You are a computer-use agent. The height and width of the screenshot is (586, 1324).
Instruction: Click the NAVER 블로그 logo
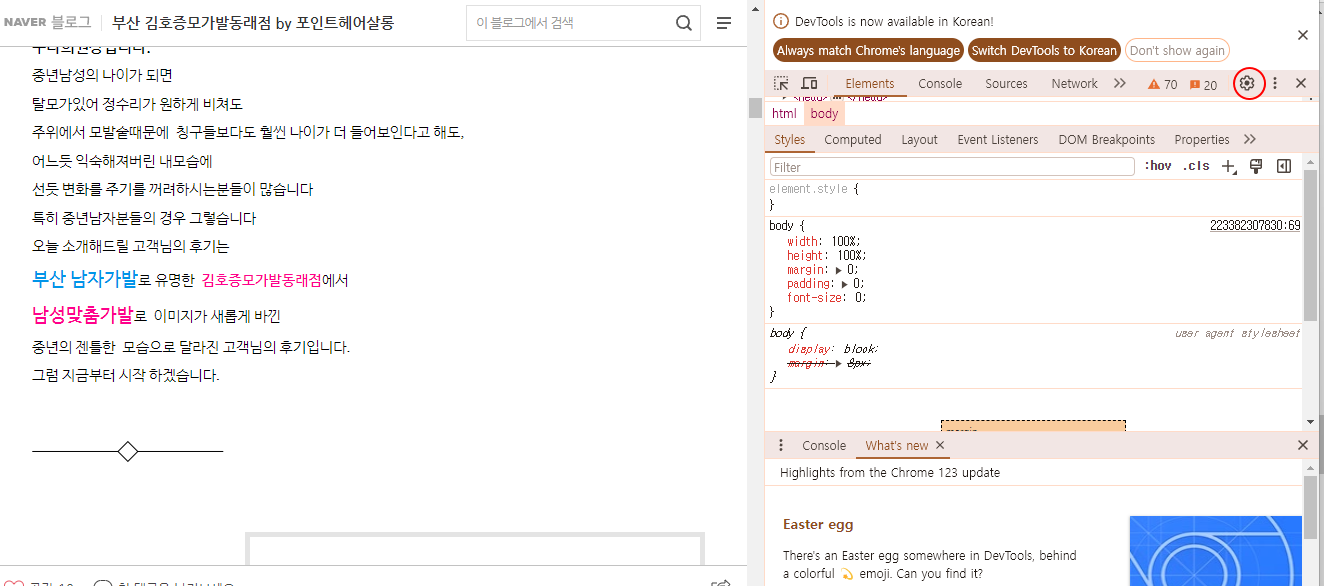[x=47, y=22]
